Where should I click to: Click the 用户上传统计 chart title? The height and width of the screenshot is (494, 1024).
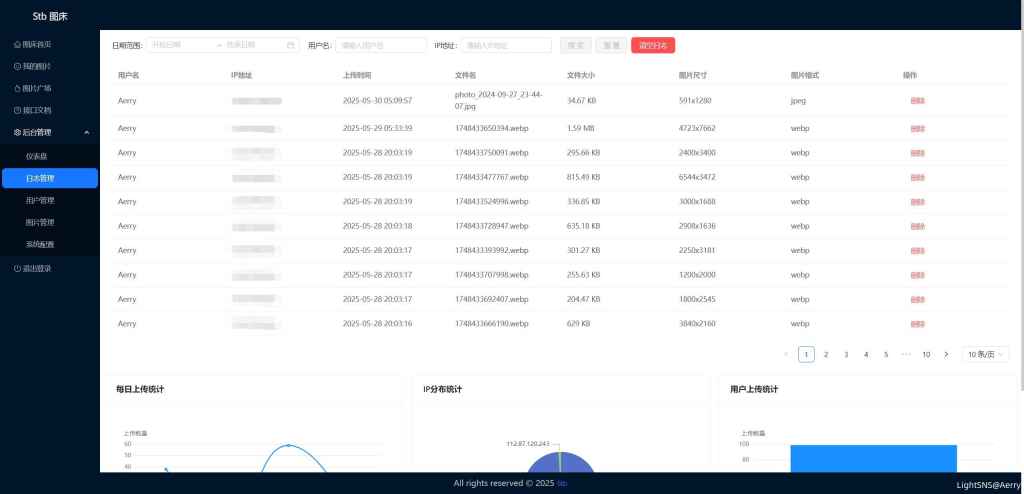tap(754, 389)
